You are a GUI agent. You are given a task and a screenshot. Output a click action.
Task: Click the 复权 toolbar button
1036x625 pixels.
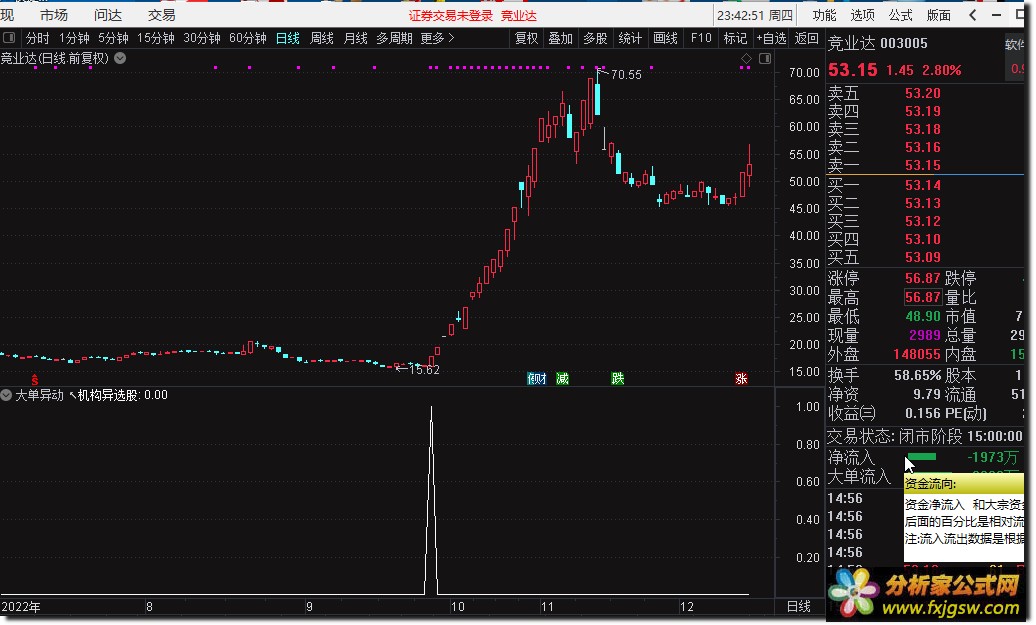click(526, 38)
